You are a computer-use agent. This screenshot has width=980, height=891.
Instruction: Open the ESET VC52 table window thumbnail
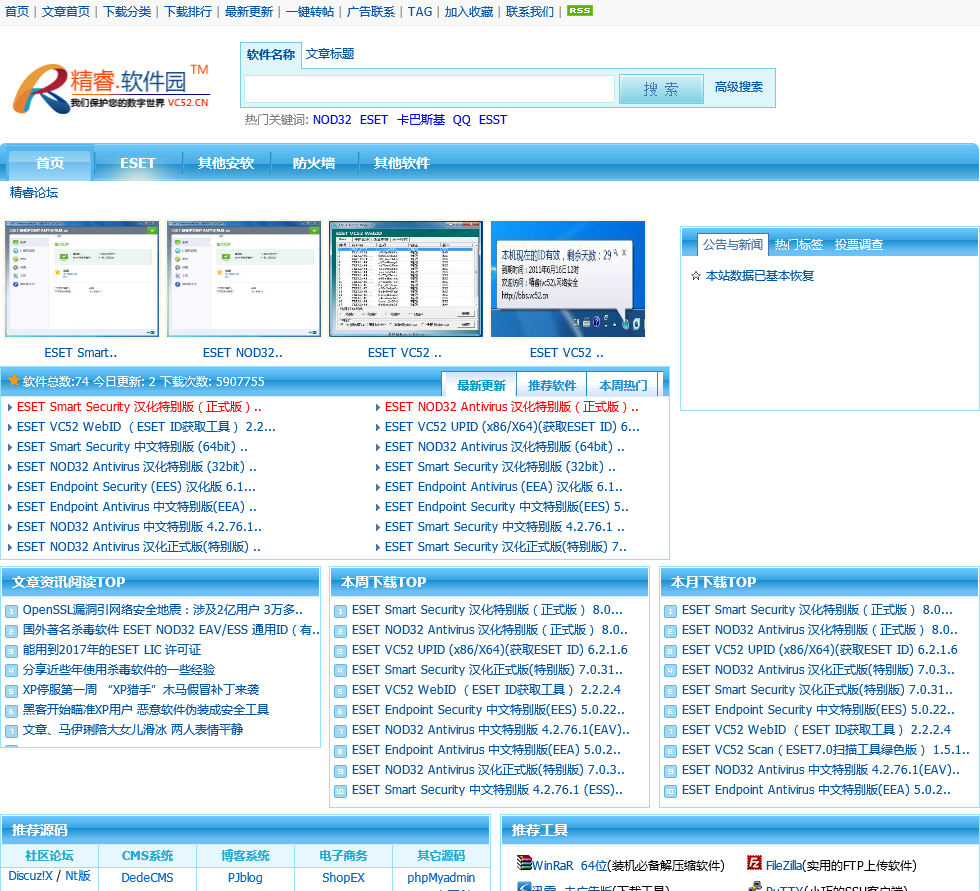pos(406,279)
